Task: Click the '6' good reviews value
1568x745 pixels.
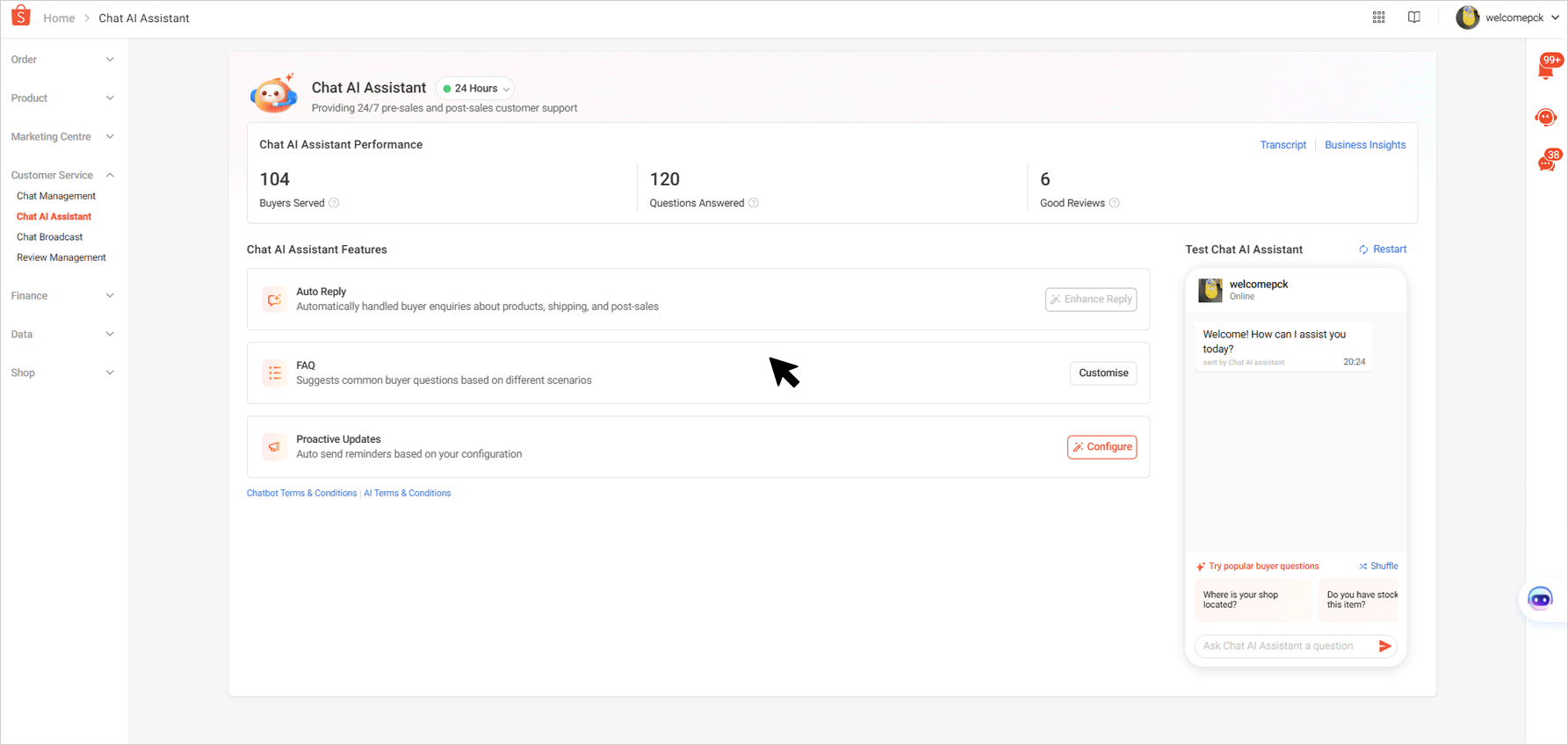Action: pos(1045,179)
